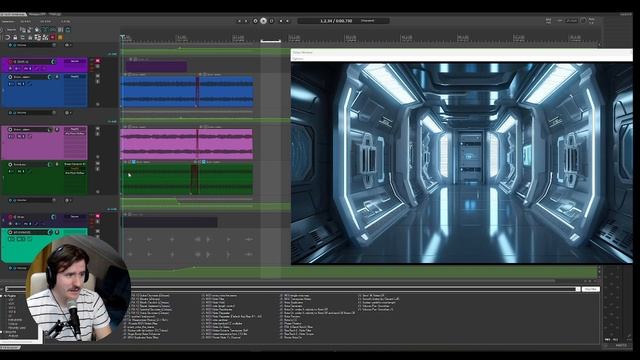Click the routing button on the blue track
This screenshot has width=640, height=360.
75,76
